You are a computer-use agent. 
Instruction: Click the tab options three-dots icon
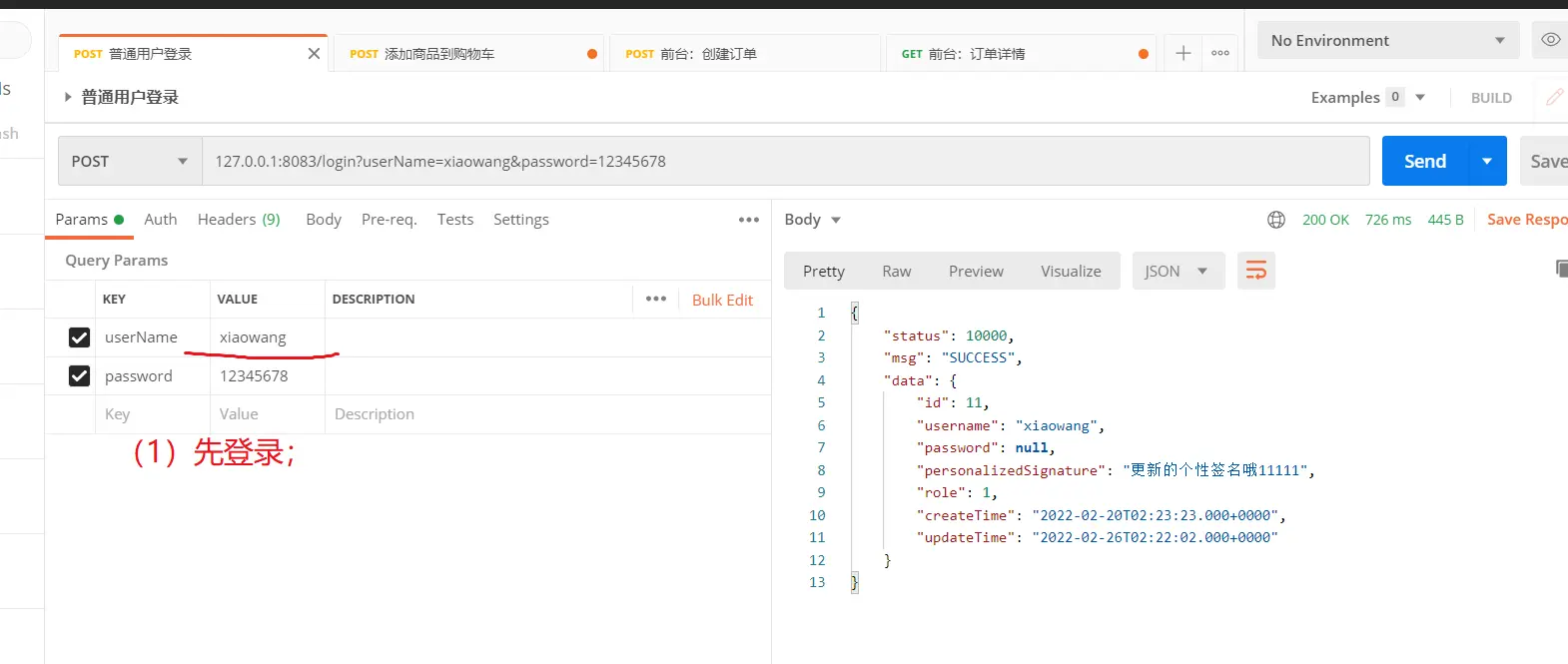click(x=1220, y=54)
